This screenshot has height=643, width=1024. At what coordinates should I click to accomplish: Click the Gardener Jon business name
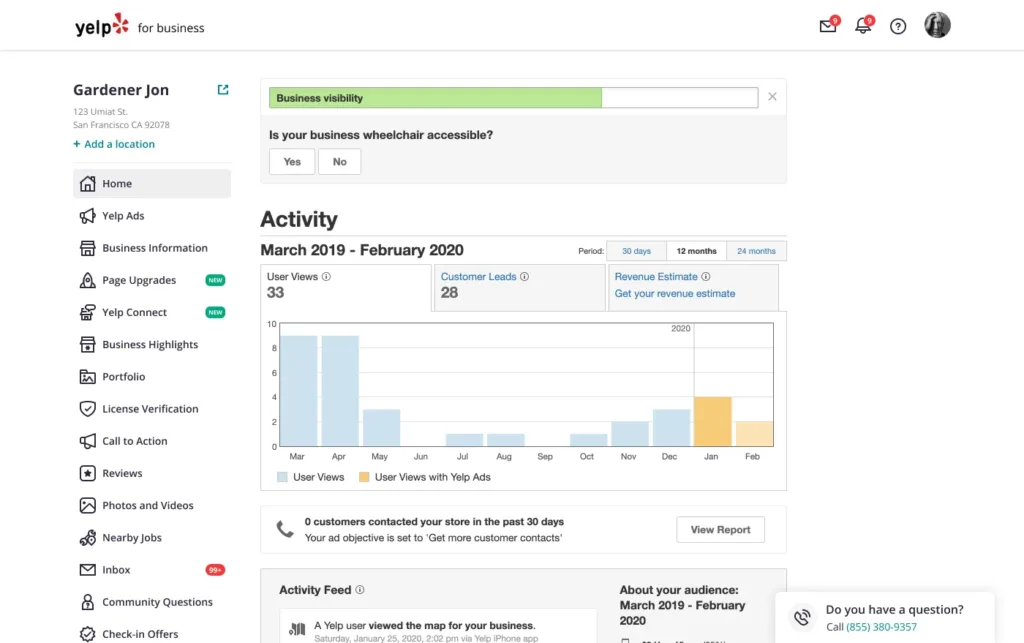pyautogui.click(x=121, y=89)
